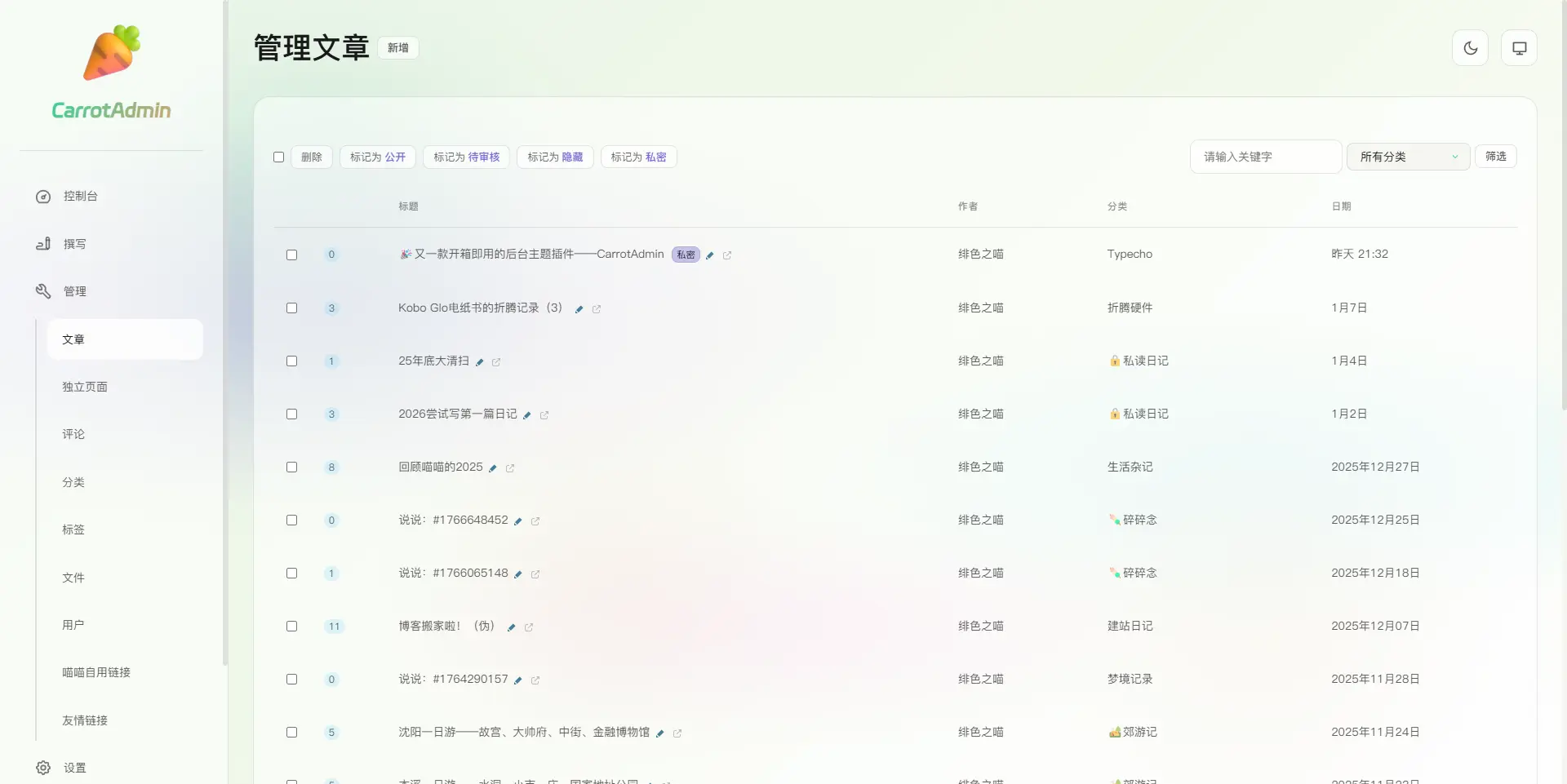The height and width of the screenshot is (784, 1567).
Task: Tick the select-all checkbox beside 删除
Action: pos(278,157)
